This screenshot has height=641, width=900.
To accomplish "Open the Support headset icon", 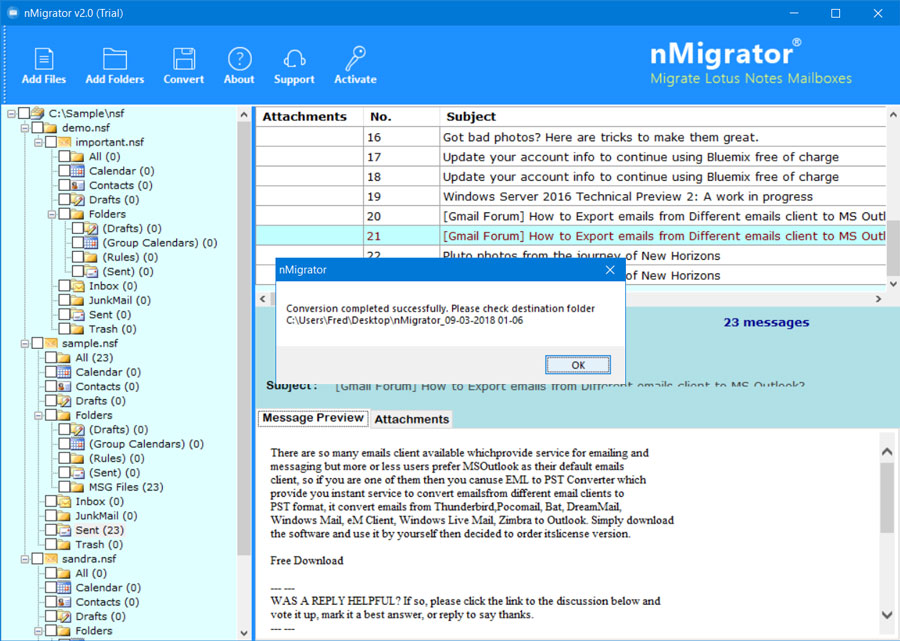I will (294, 59).
